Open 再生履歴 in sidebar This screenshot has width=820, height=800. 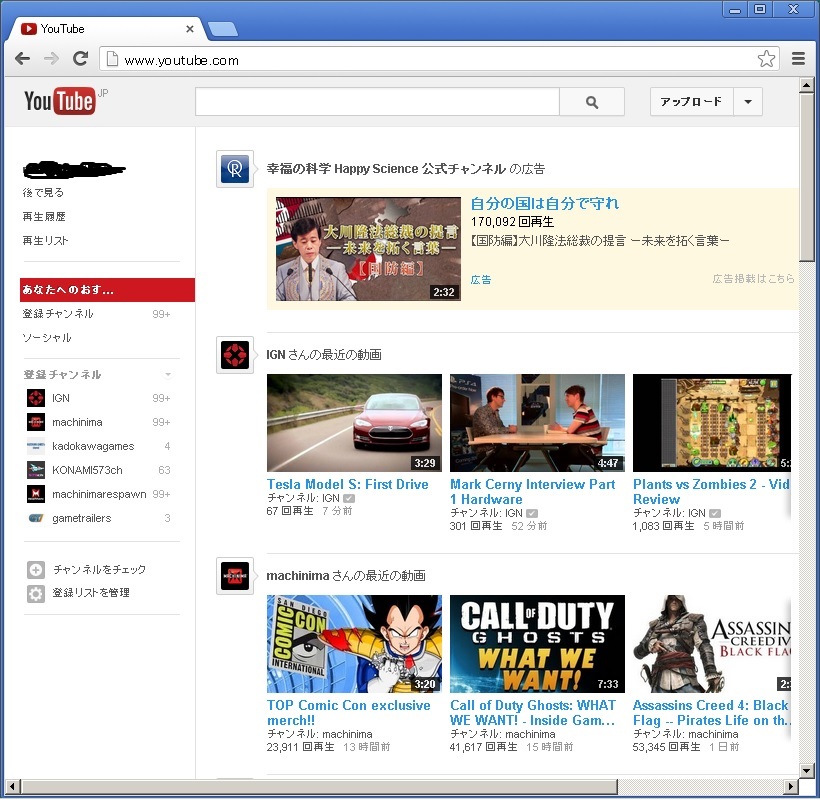point(44,216)
